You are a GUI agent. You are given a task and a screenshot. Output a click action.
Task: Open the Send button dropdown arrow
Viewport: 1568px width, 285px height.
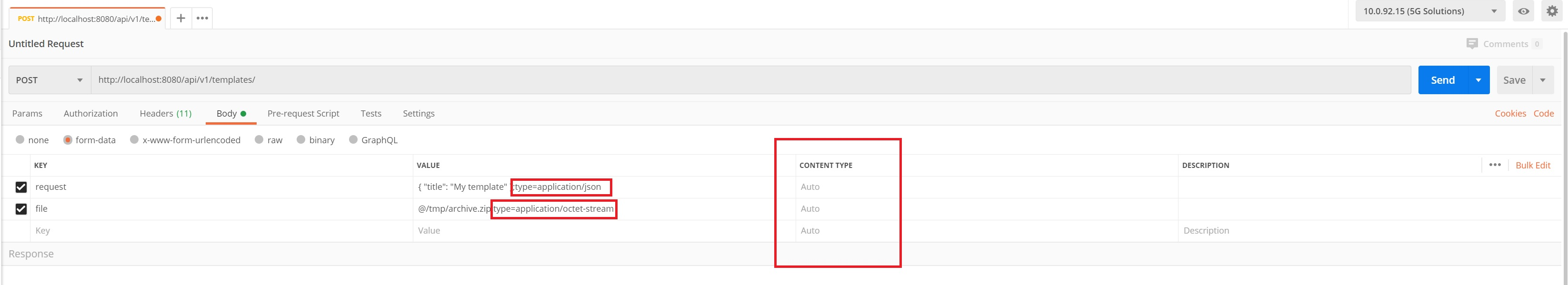1478,79
